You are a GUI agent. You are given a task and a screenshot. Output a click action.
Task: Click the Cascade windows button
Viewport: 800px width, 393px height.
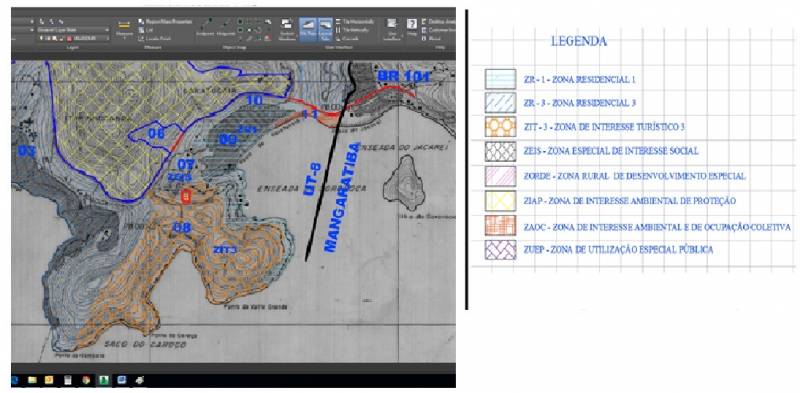pos(347,39)
